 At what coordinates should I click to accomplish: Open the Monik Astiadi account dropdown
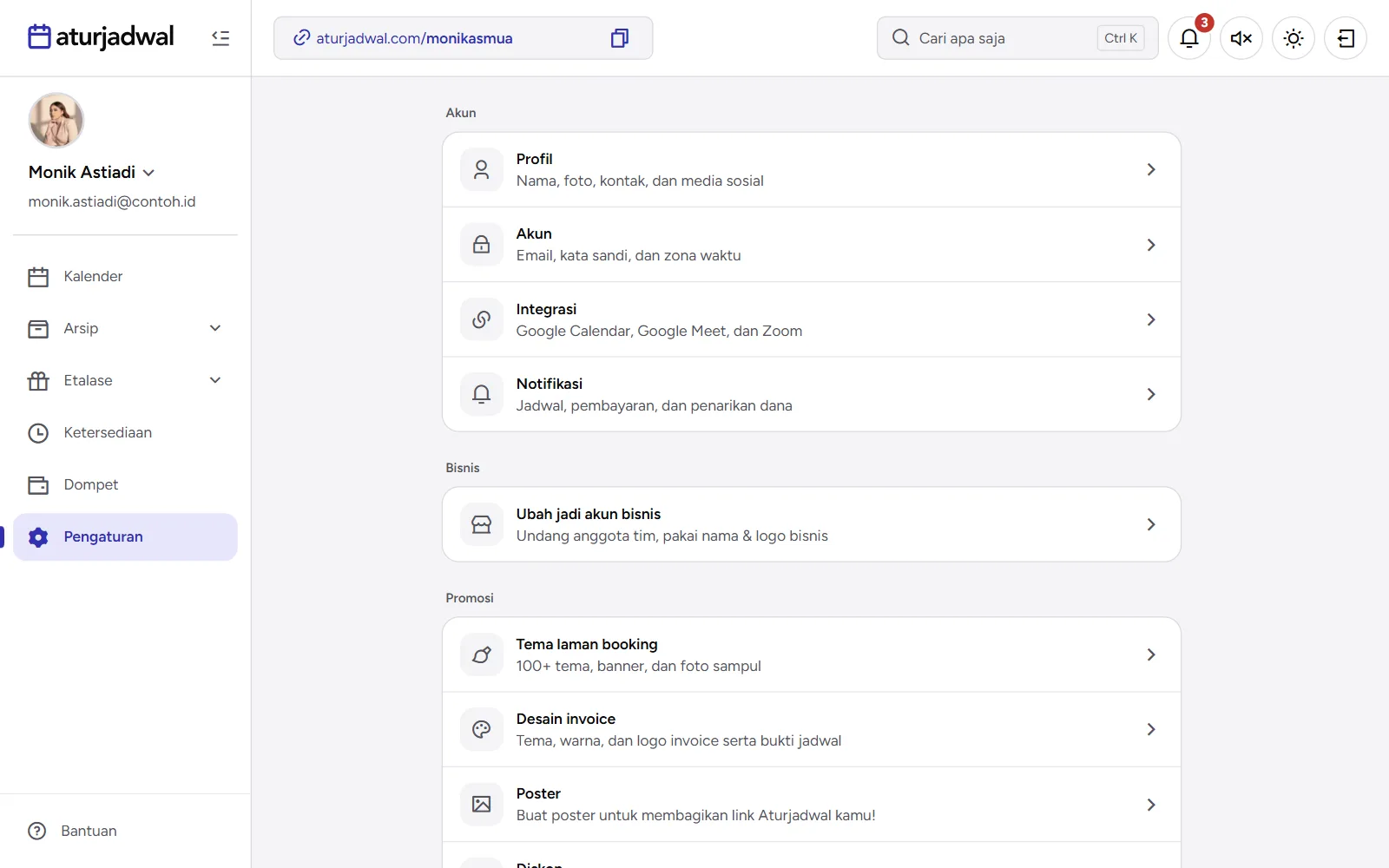92,172
